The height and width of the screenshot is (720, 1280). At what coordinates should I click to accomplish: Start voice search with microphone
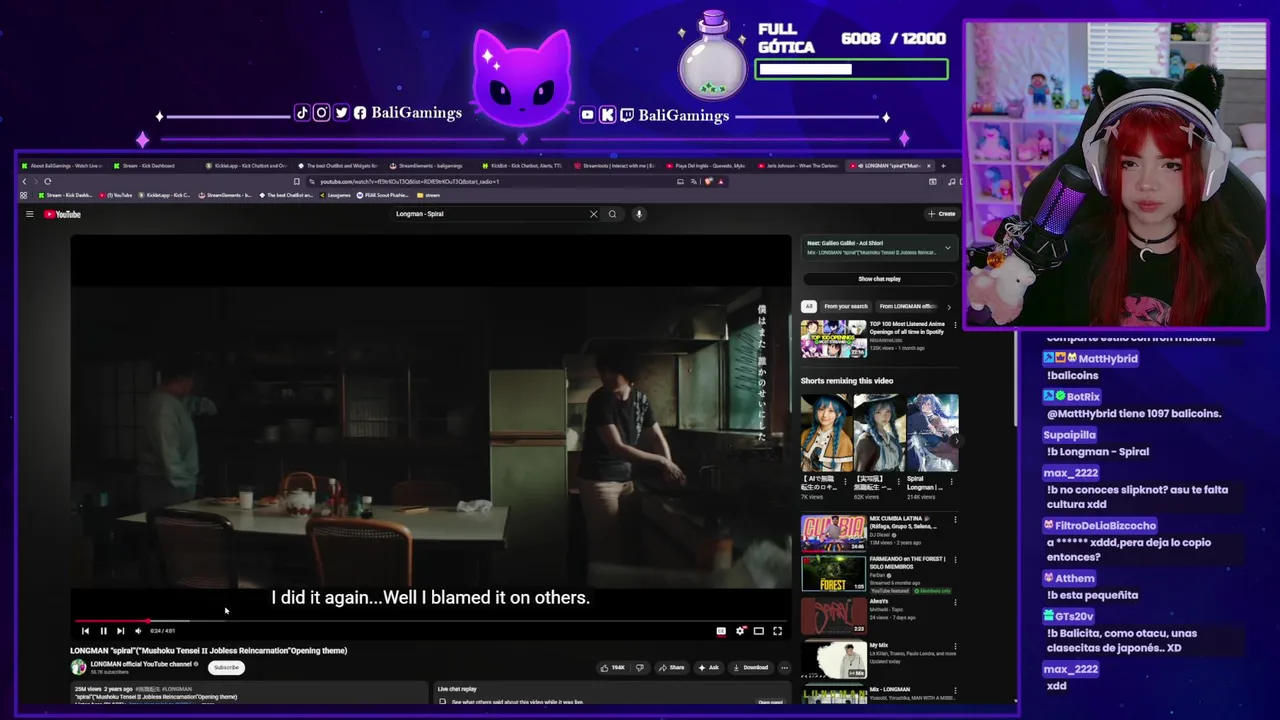coord(638,214)
